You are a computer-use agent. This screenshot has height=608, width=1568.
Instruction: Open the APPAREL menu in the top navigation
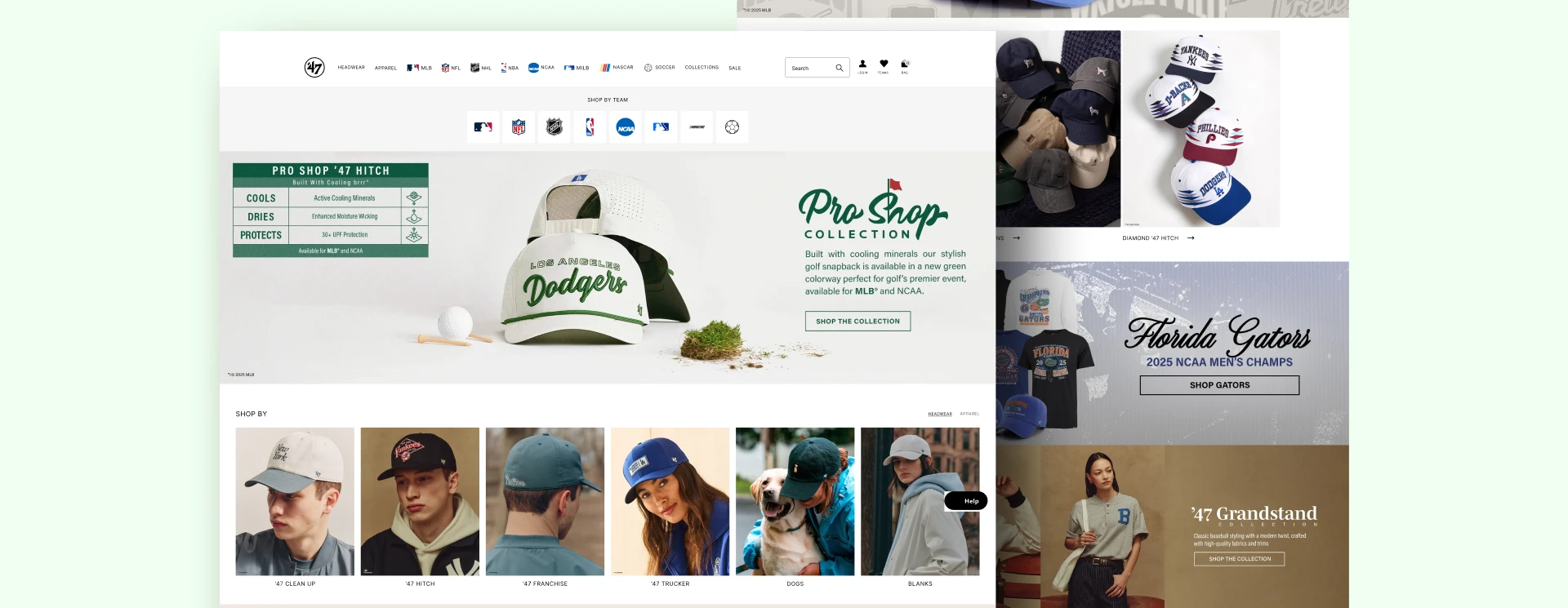pyautogui.click(x=385, y=69)
